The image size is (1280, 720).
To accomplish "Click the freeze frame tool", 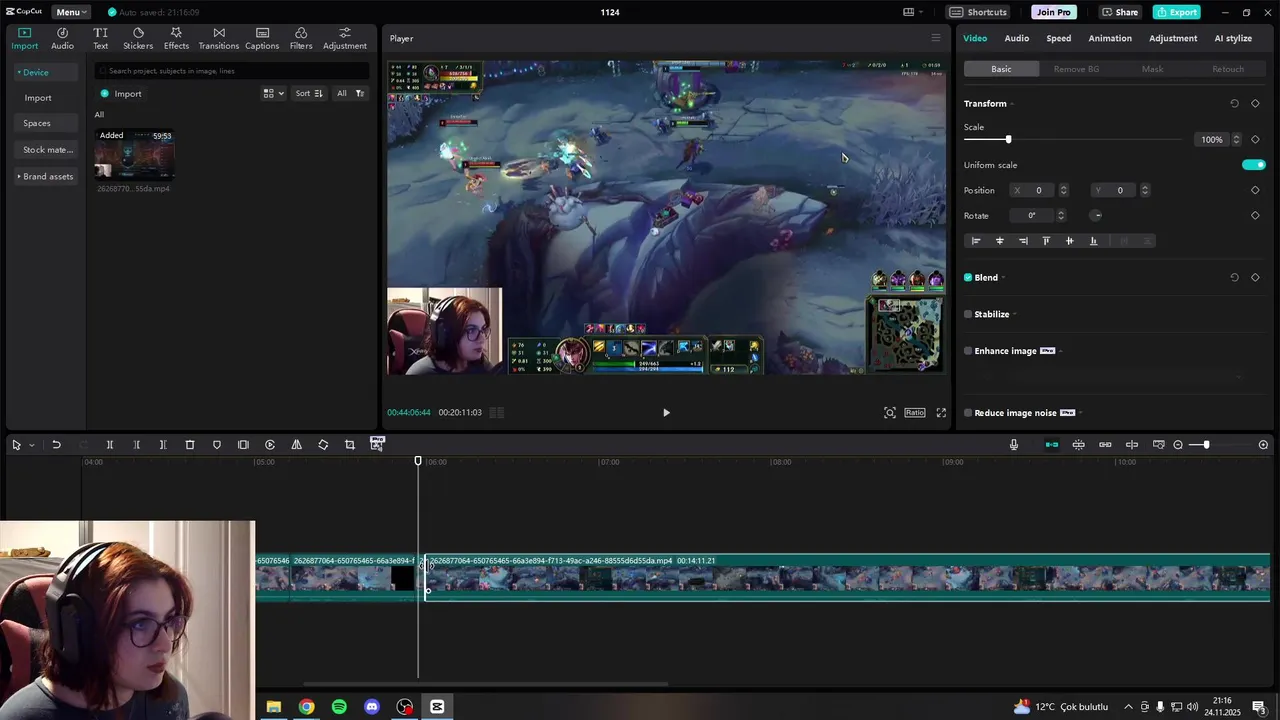I will click(243, 445).
